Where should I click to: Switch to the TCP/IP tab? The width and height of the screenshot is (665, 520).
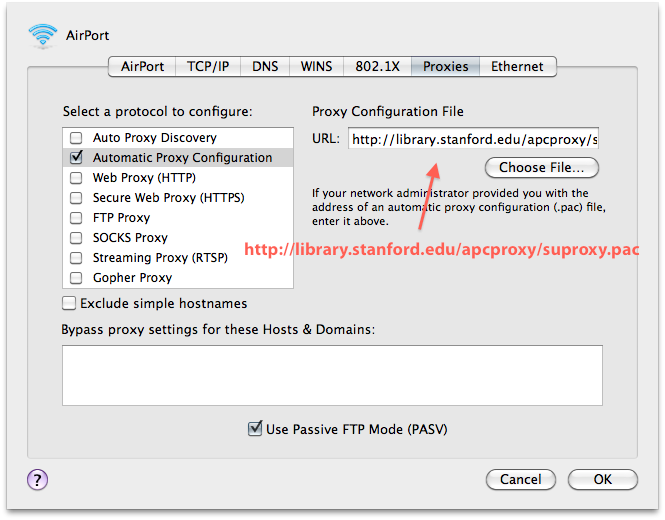[x=208, y=67]
